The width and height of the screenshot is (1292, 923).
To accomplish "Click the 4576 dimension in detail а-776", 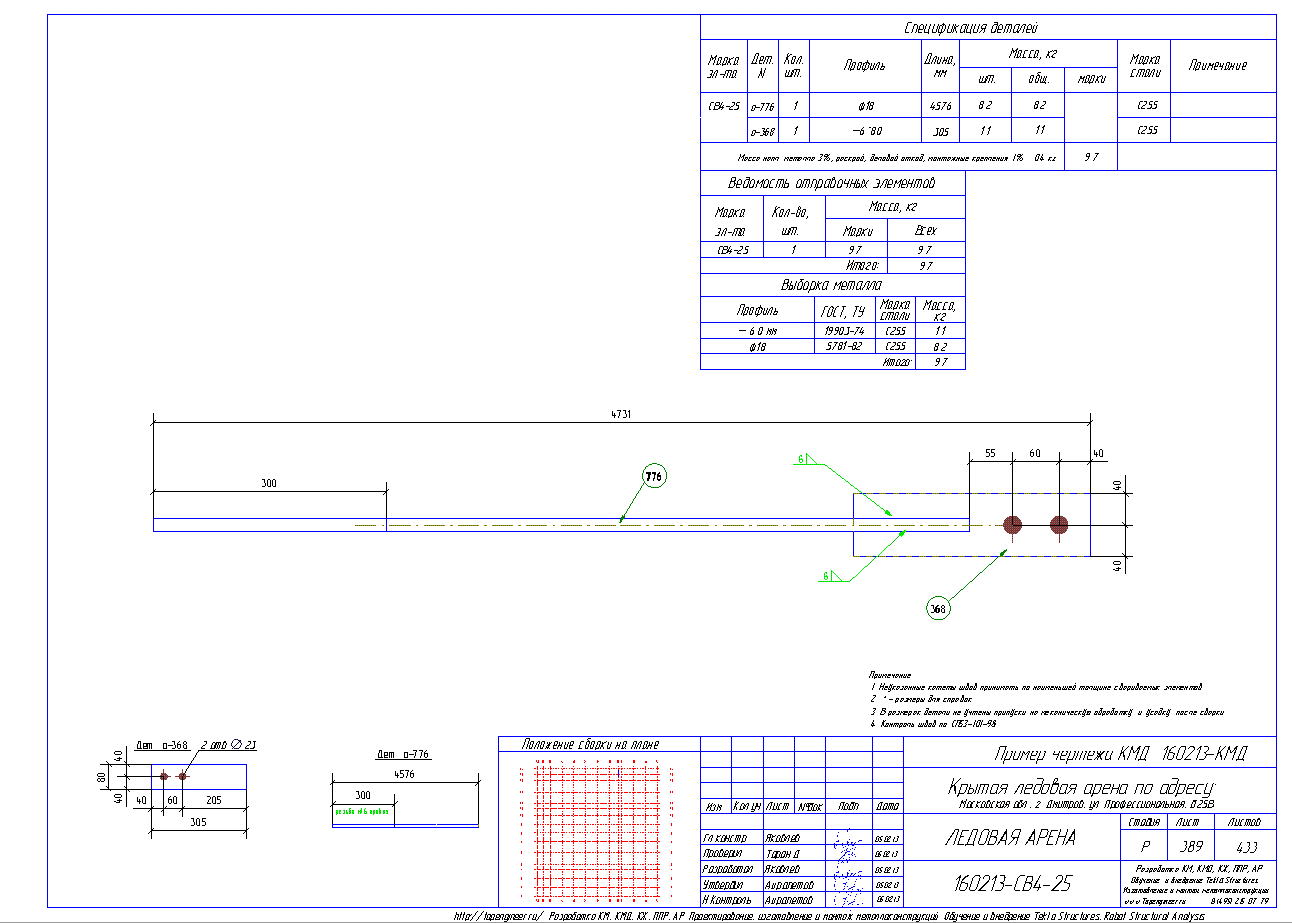I will [405, 774].
